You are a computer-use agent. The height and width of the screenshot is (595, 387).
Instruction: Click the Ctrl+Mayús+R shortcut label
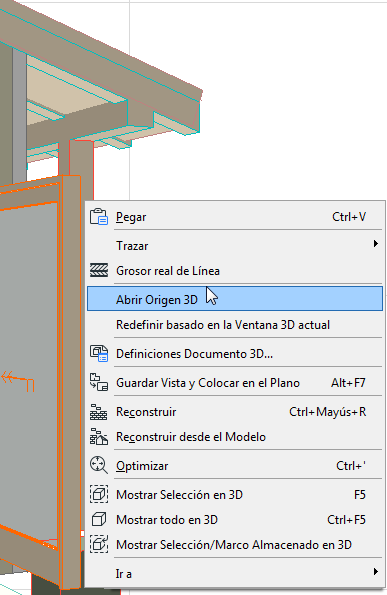[328, 412]
